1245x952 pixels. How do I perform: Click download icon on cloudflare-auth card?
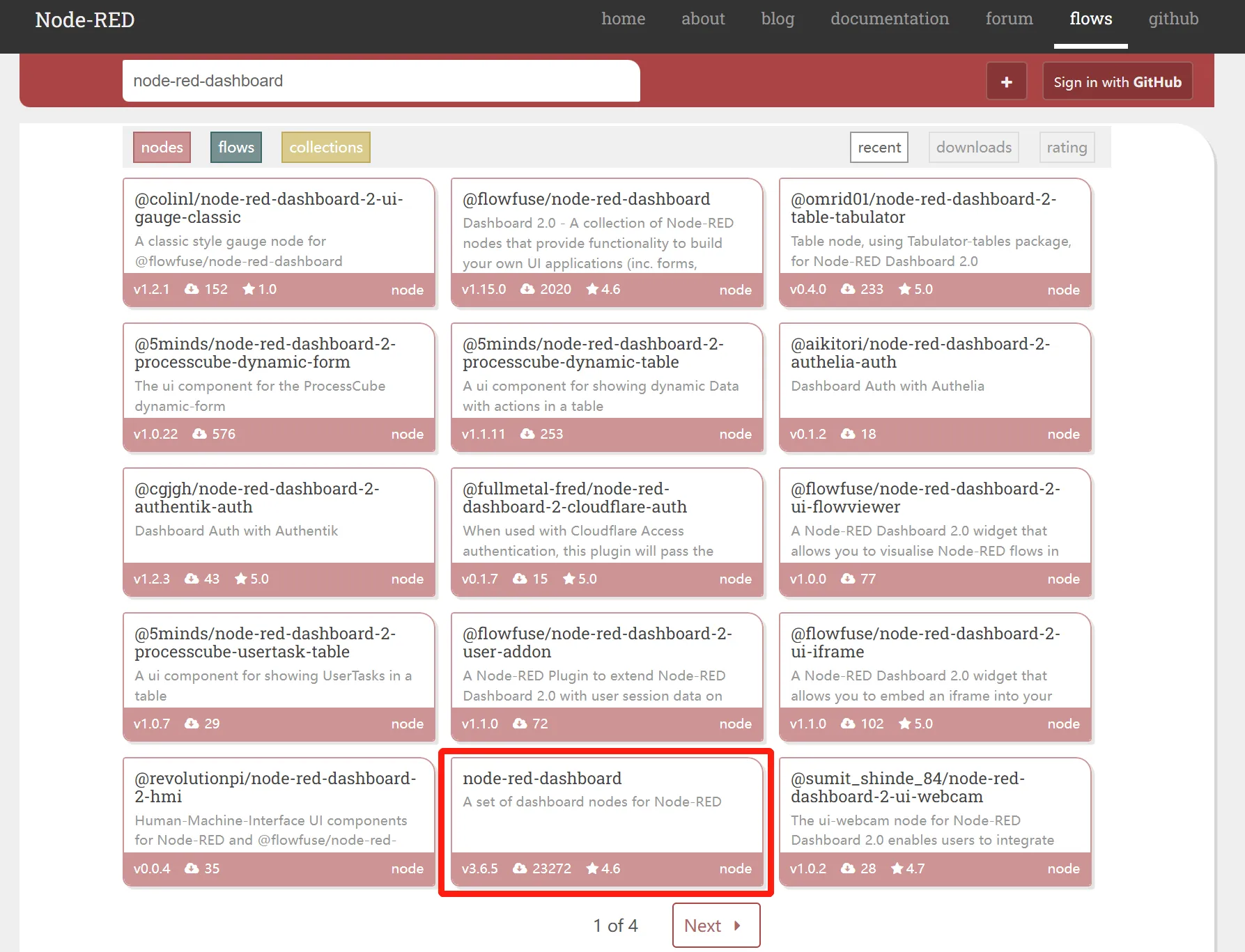(x=520, y=579)
